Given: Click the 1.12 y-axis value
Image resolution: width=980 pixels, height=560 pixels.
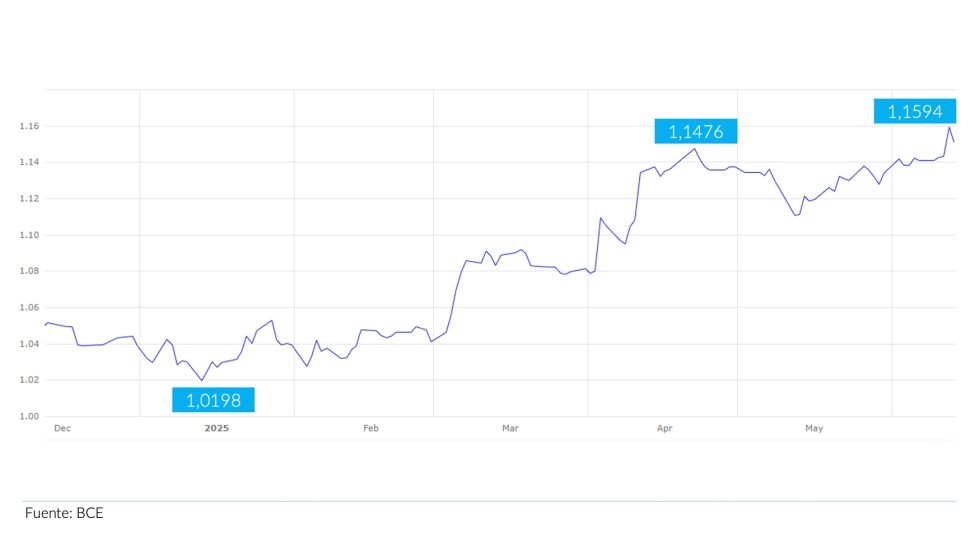Looking at the screenshot, I should (x=28, y=199).
